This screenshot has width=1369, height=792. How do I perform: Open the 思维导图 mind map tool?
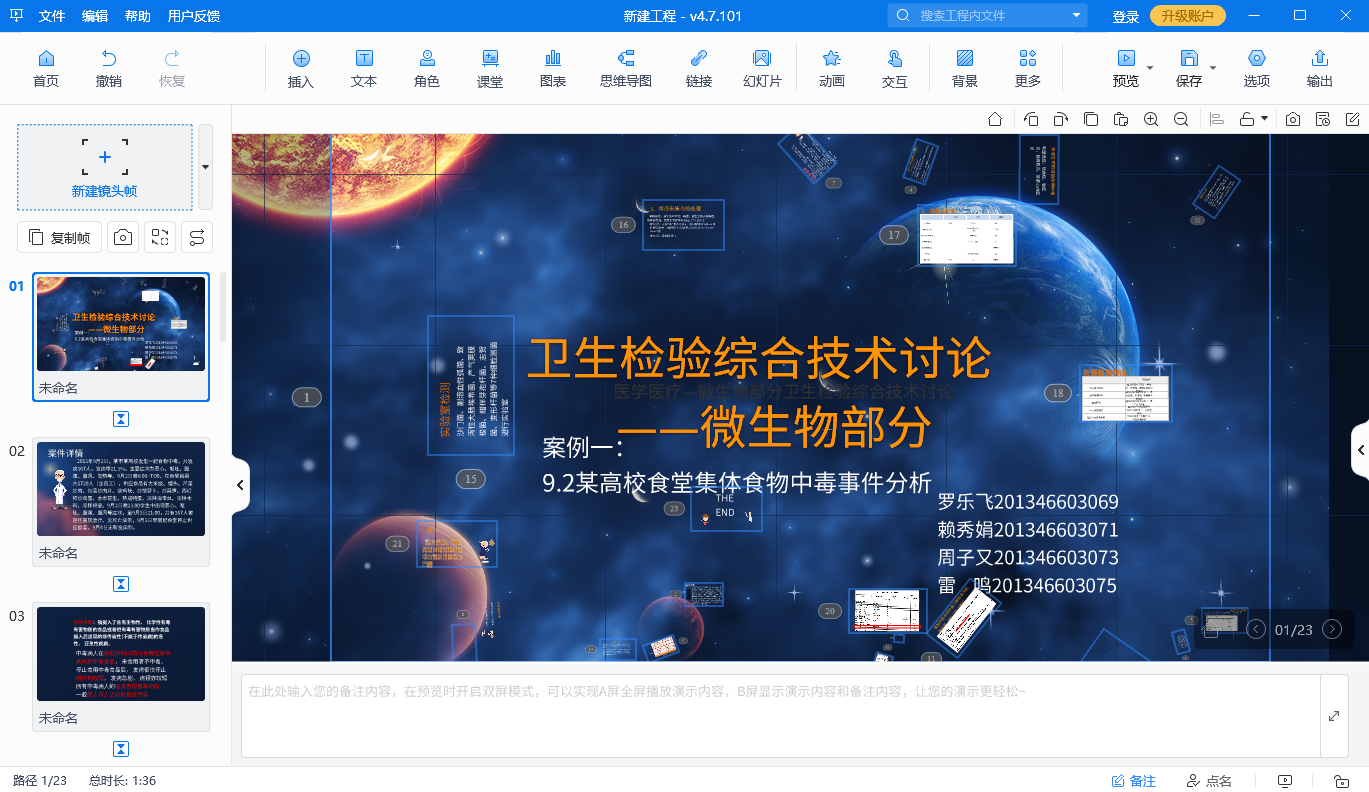626,69
